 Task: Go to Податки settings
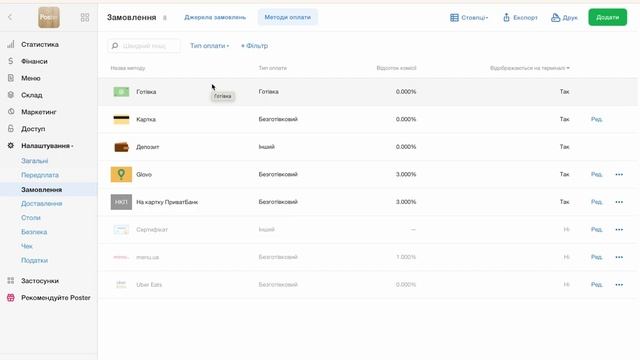35,260
